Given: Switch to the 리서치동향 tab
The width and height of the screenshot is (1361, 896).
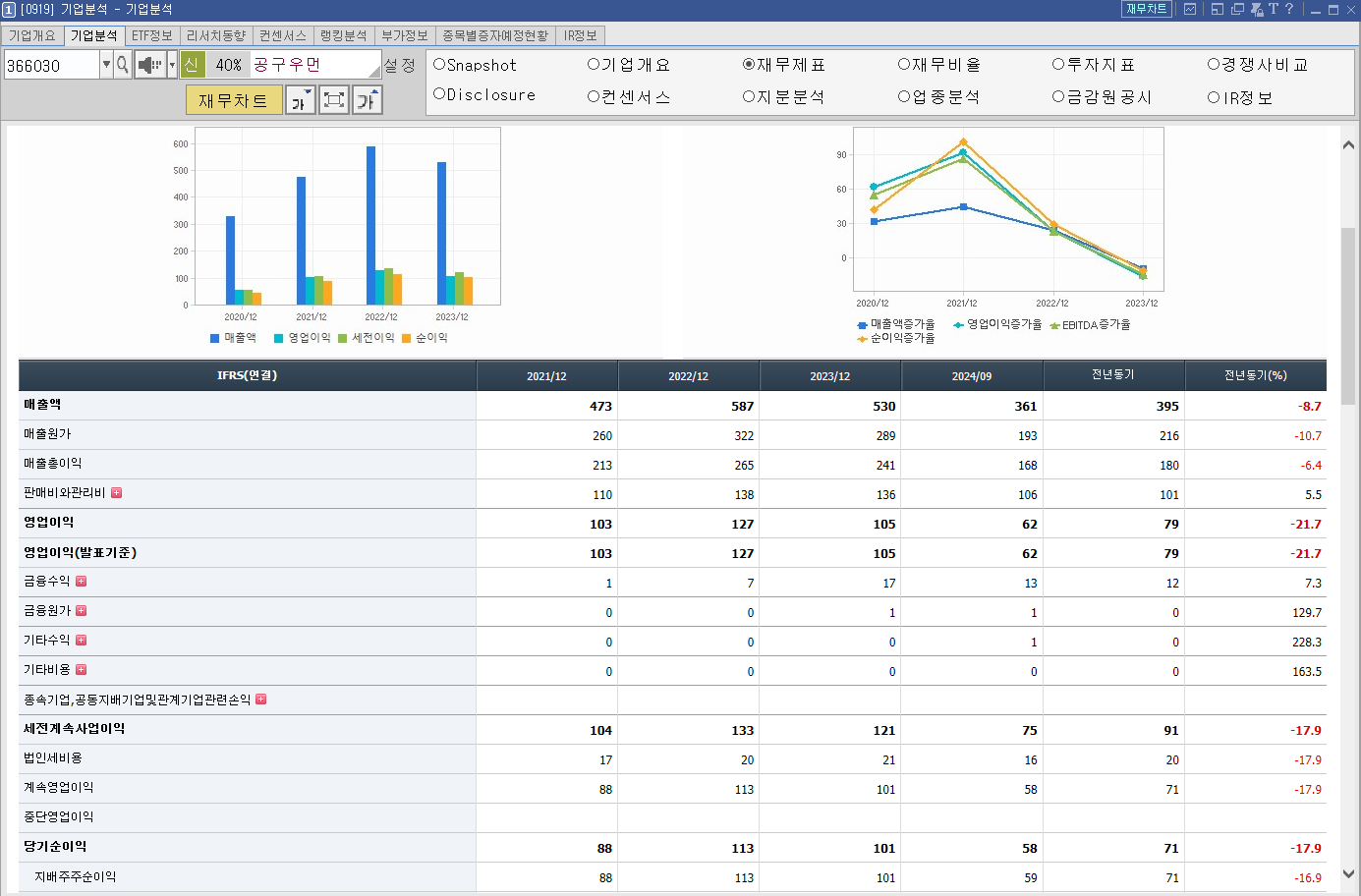Looking at the screenshot, I should pyautogui.click(x=216, y=35).
